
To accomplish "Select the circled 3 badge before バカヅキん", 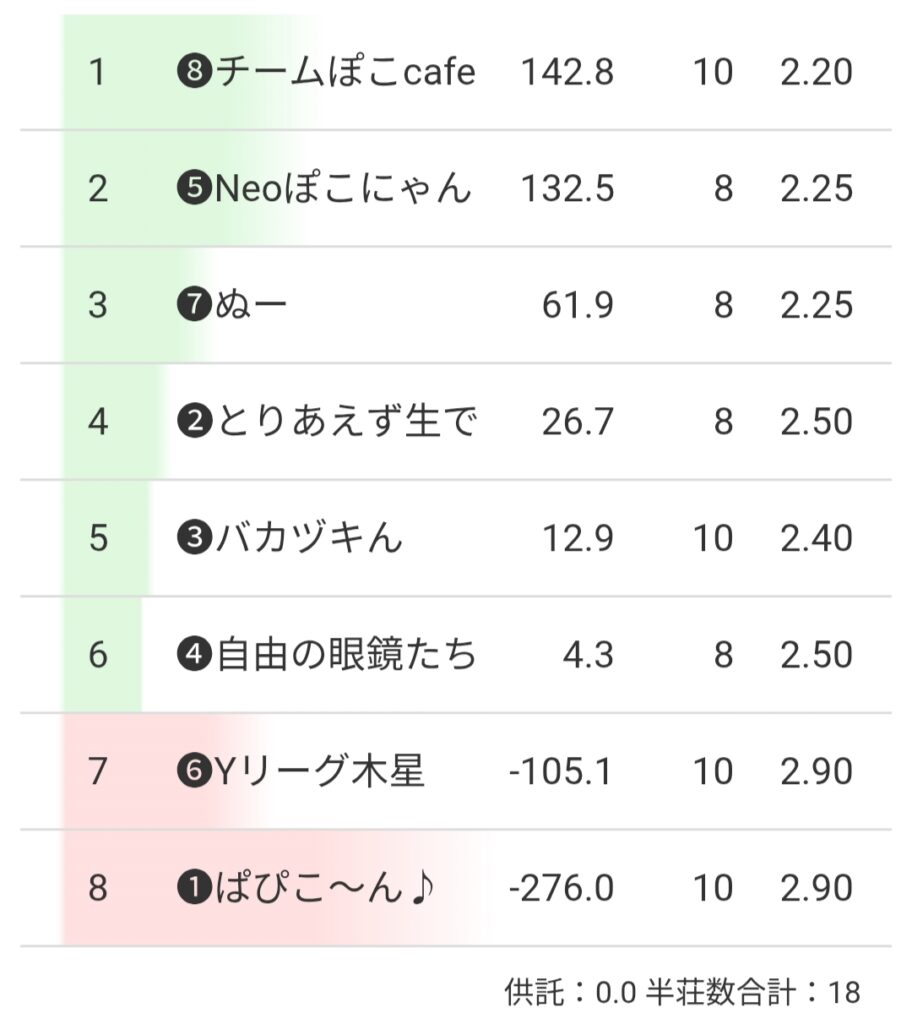I will coord(194,538).
